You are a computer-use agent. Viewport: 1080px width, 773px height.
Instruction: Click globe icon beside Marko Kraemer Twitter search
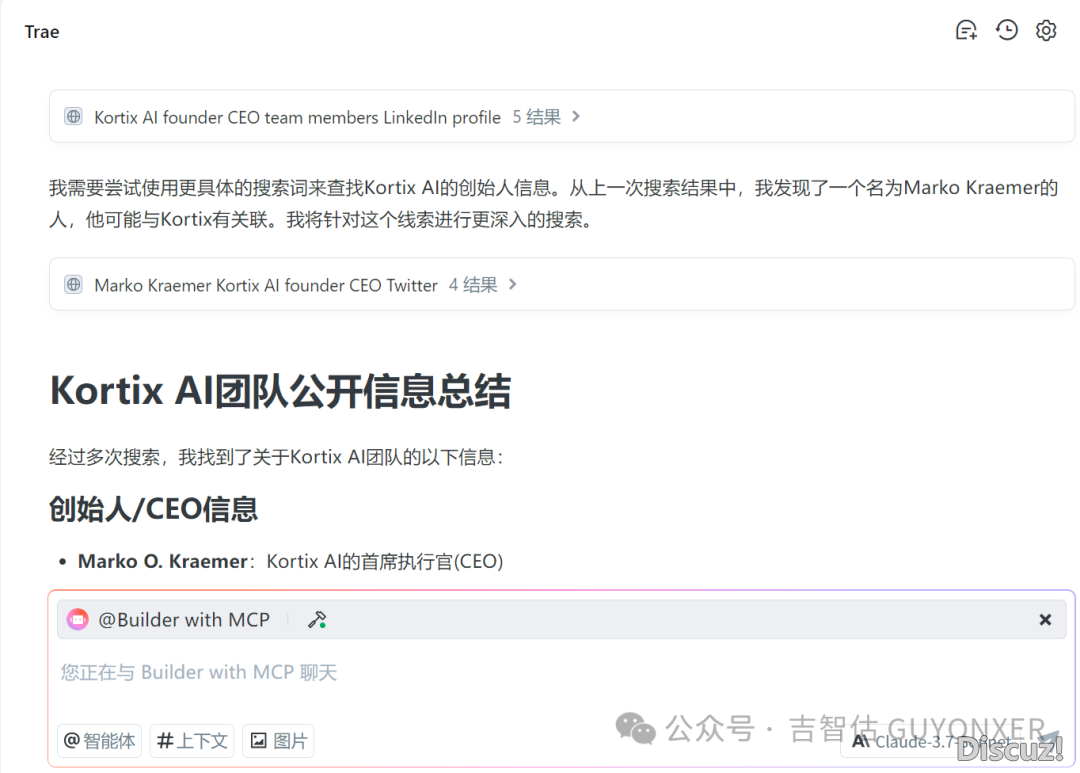73,285
